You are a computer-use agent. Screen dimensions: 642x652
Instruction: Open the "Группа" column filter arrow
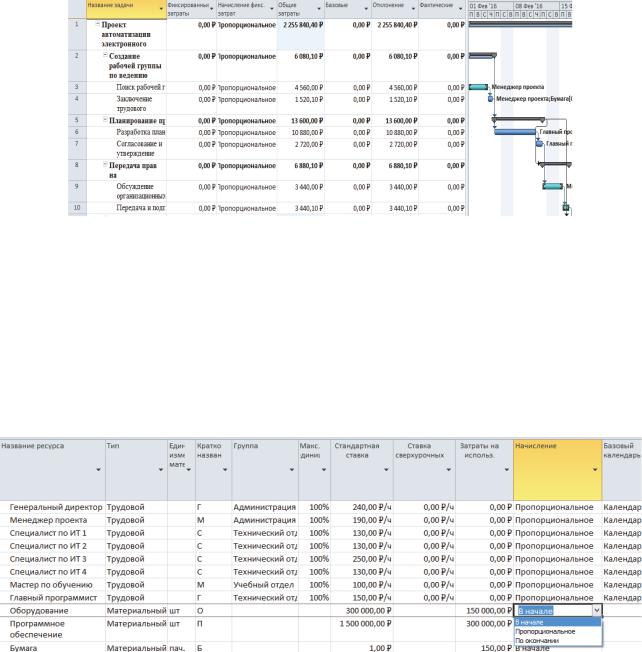[x=292, y=469]
